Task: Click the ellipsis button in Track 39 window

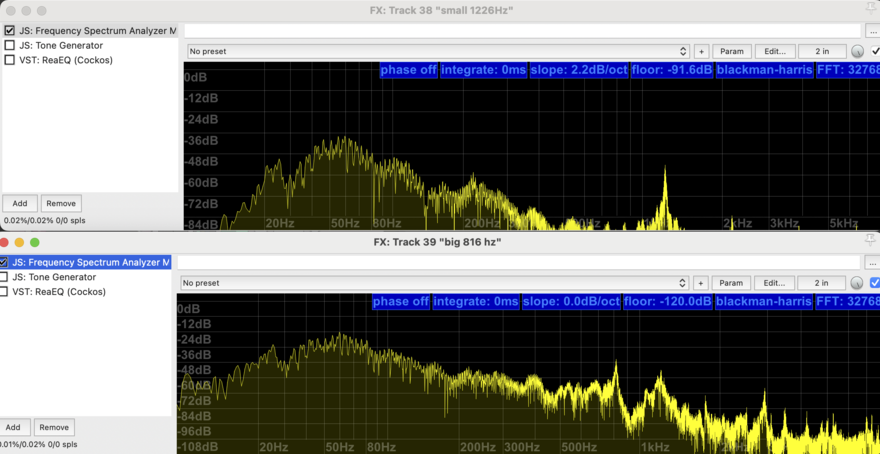Action: (872, 262)
